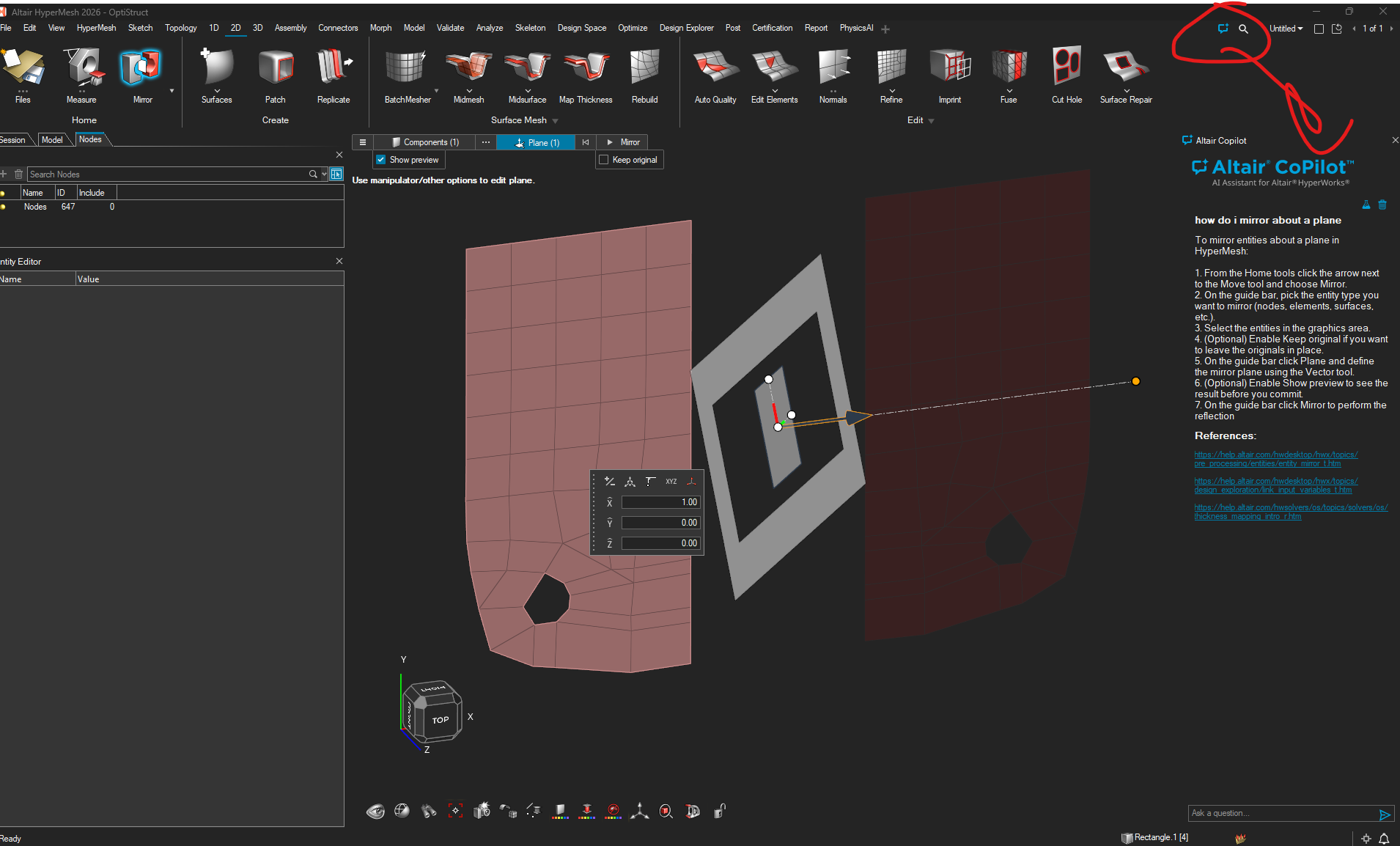Select the Imprint tool
Viewport: 1400px width, 846px height.
point(950,76)
